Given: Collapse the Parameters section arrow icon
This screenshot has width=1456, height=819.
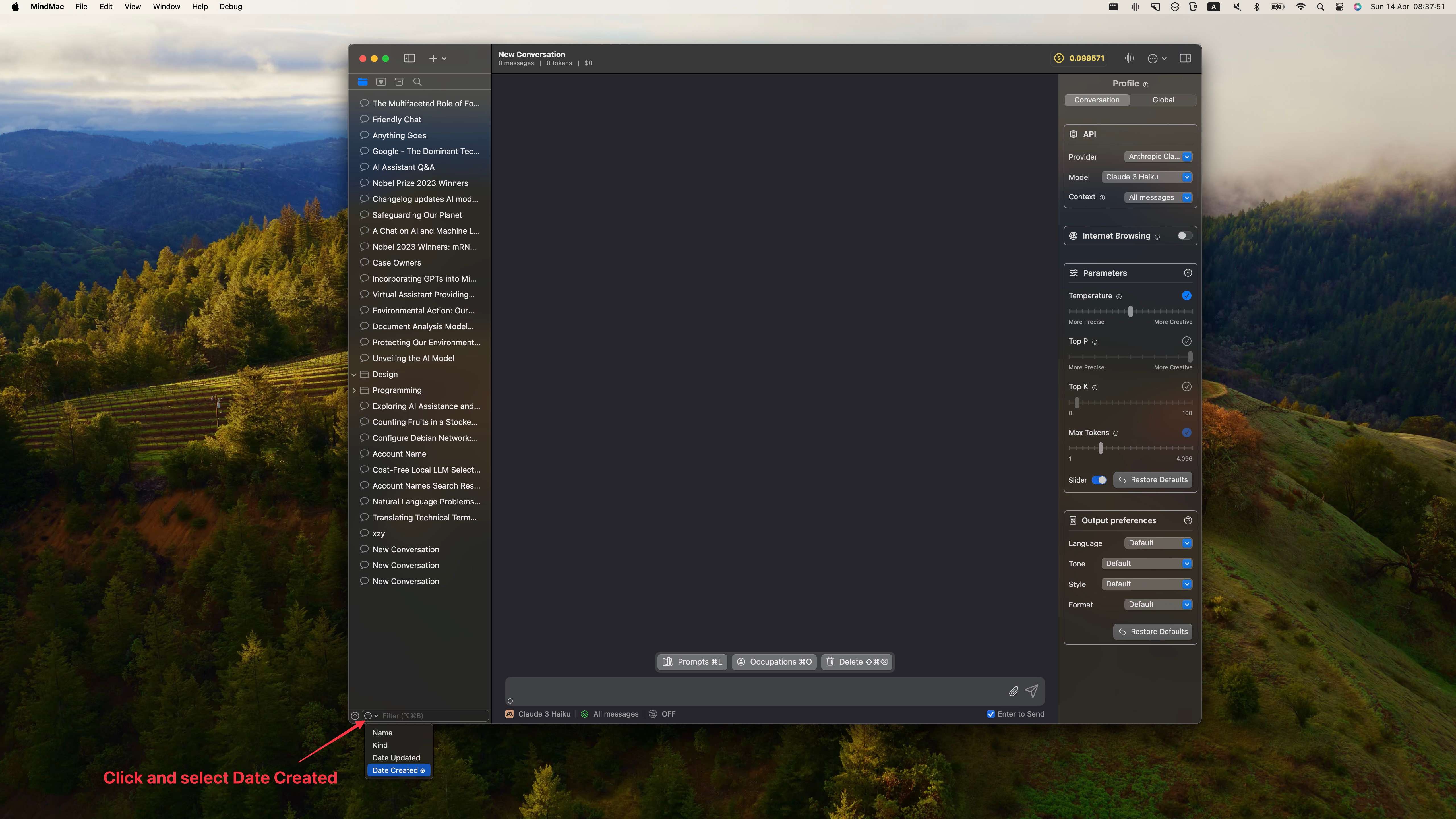Looking at the screenshot, I should click(1188, 273).
